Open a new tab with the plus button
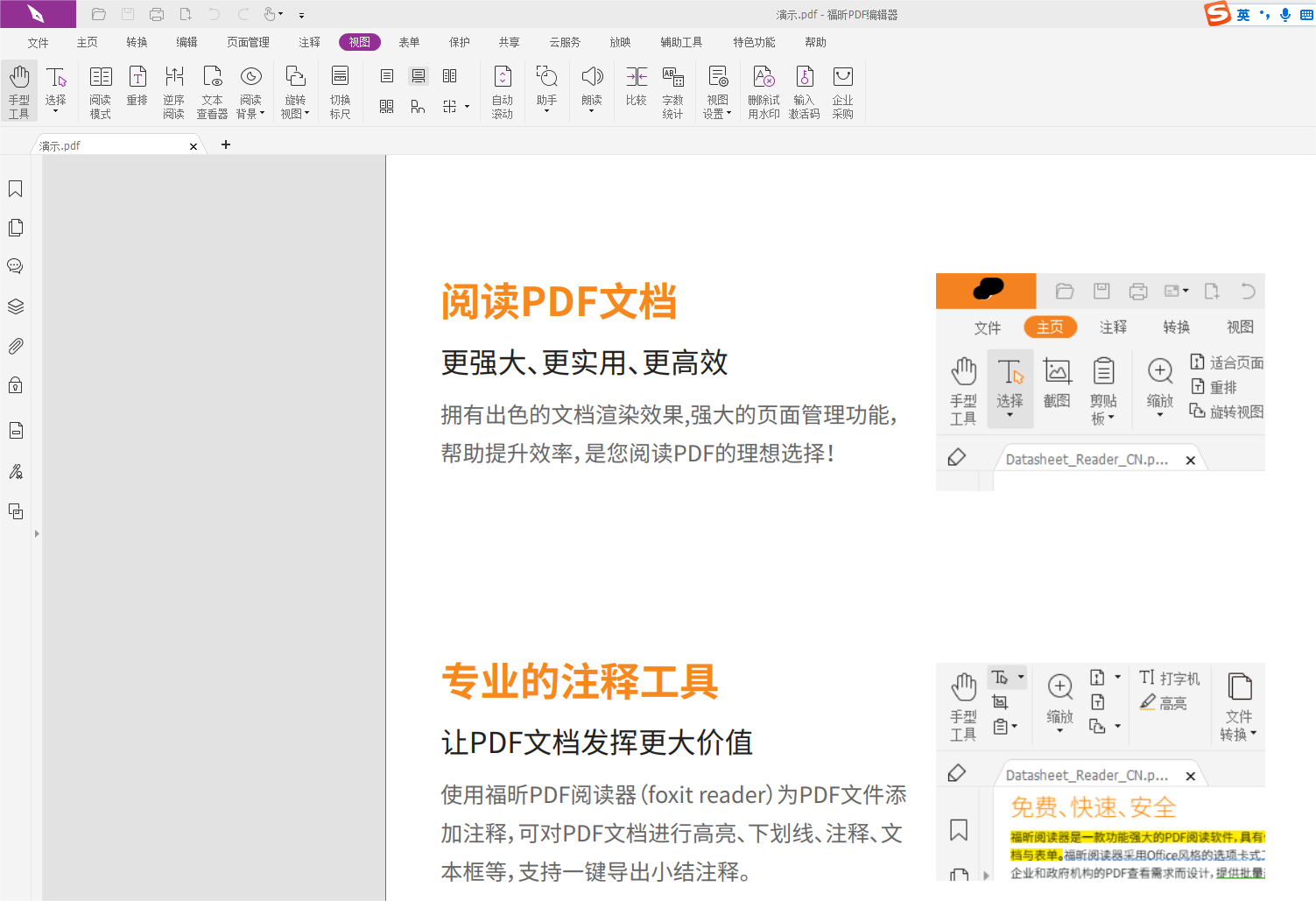1316x901 pixels. point(225,144)
